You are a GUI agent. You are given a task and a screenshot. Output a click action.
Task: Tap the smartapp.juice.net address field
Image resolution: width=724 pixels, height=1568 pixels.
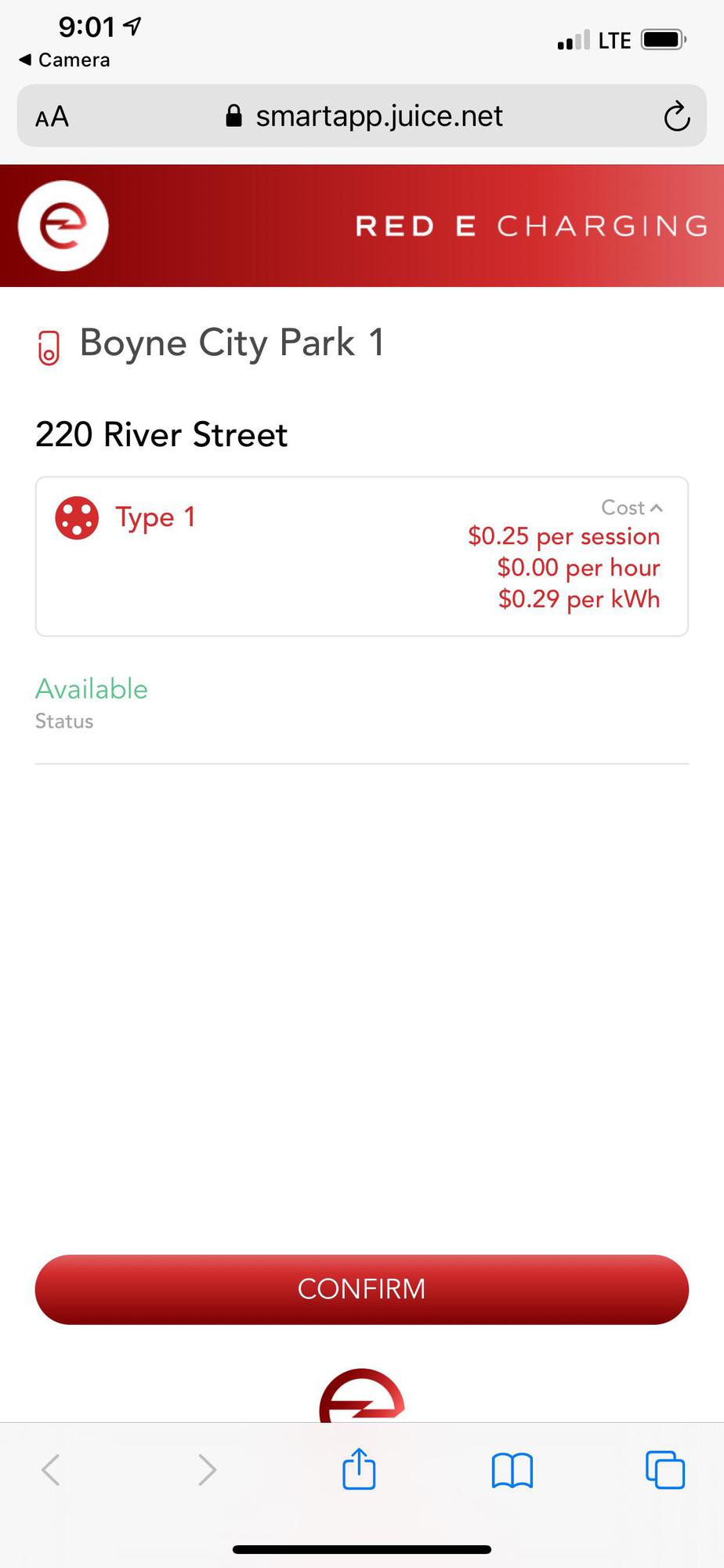[x=378, y=116]
